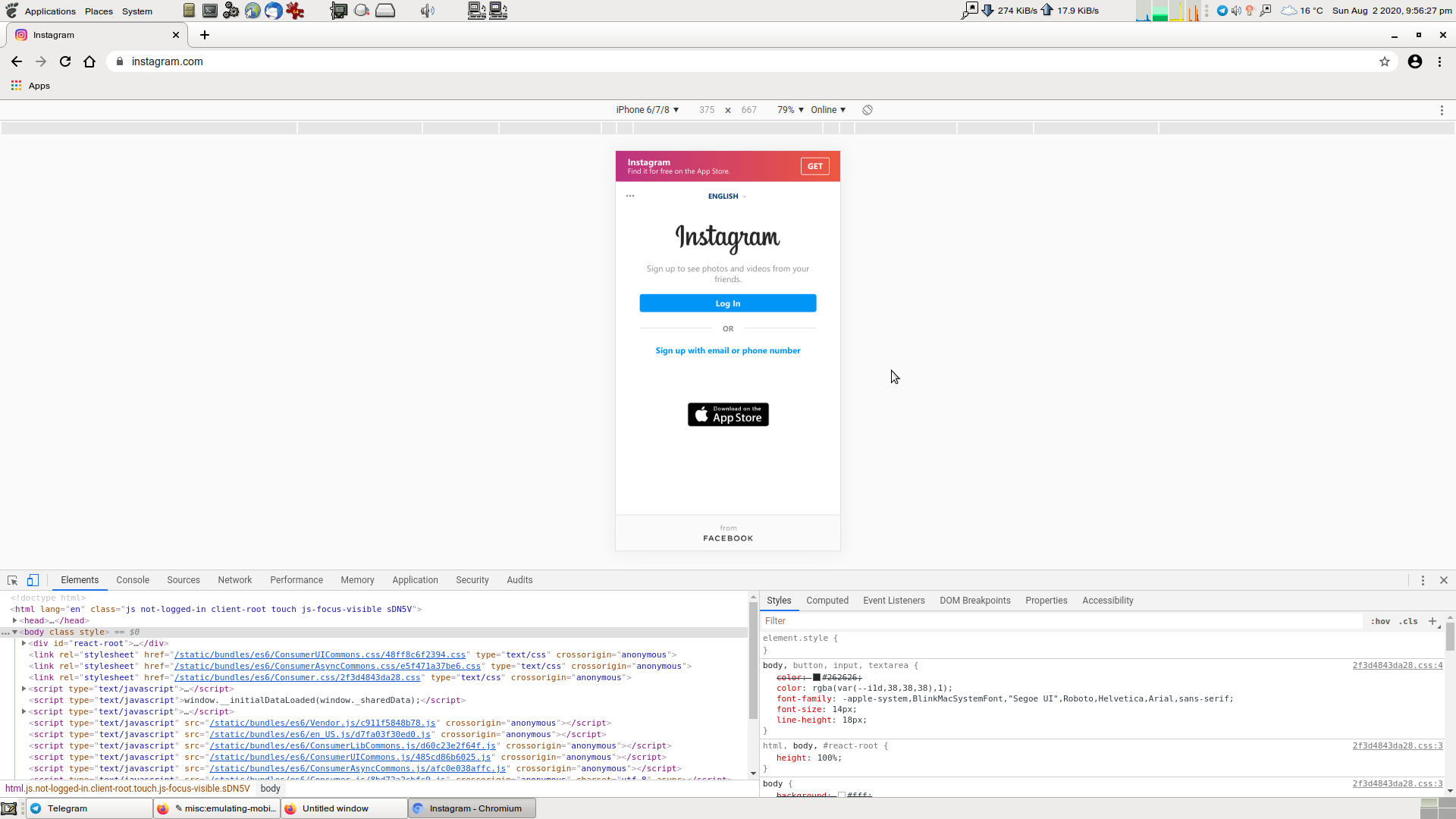Switch to the Console tab
The width and height of the screenshot is (1456, 819).
click(133, 580)
